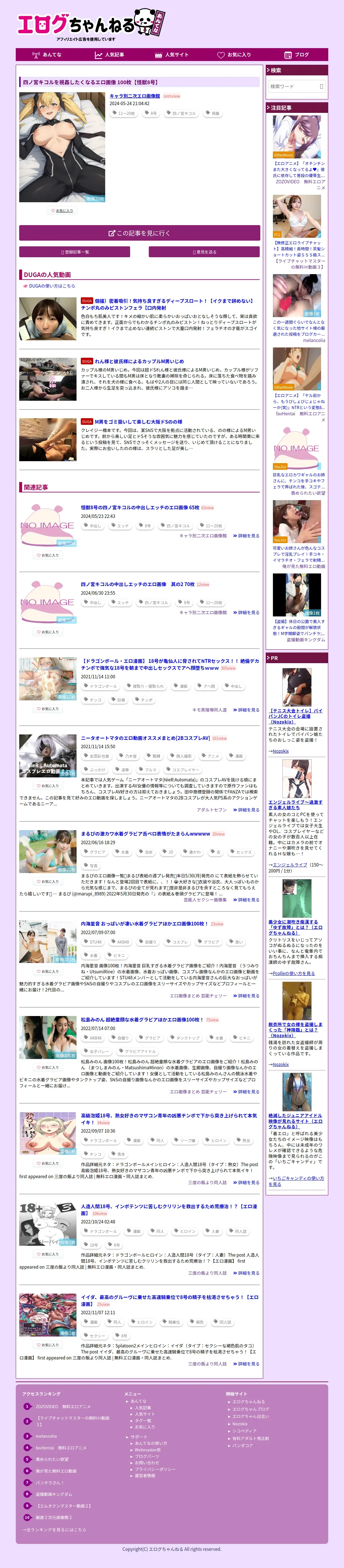Open 詳細を見る for the 2021/11/14 11:00 article
Image resolution: width=344 pixels, height=1568 pixels.
click(246, 710)
